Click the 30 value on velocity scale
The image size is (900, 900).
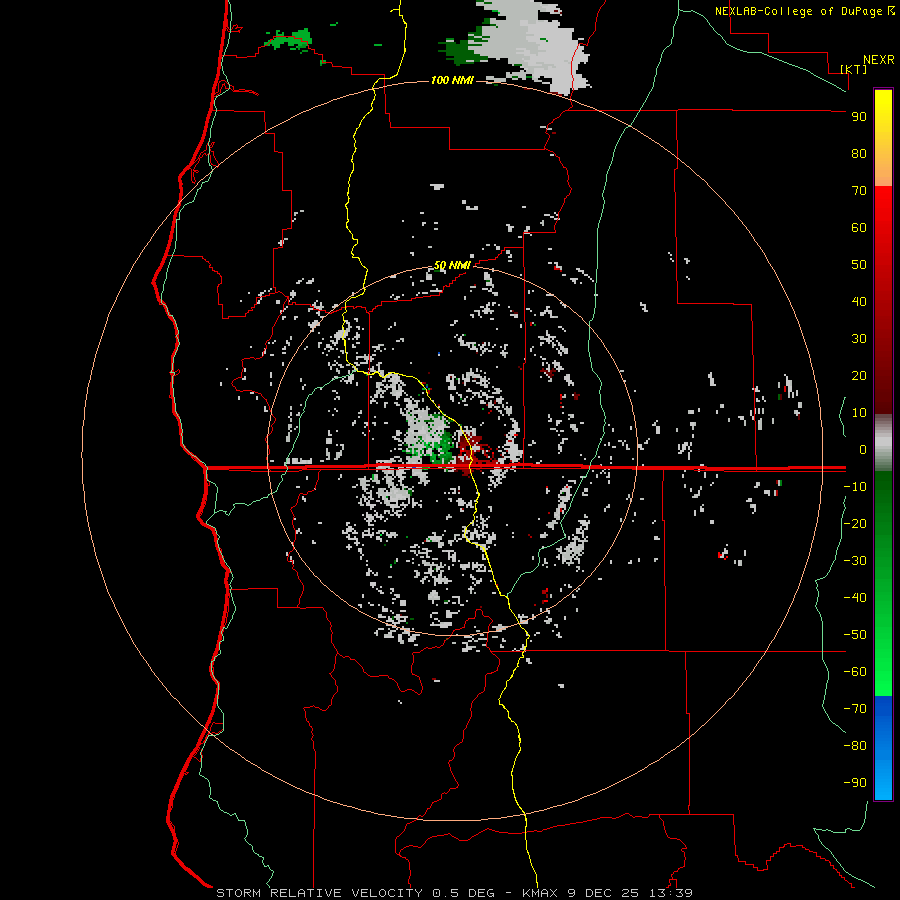859,339
